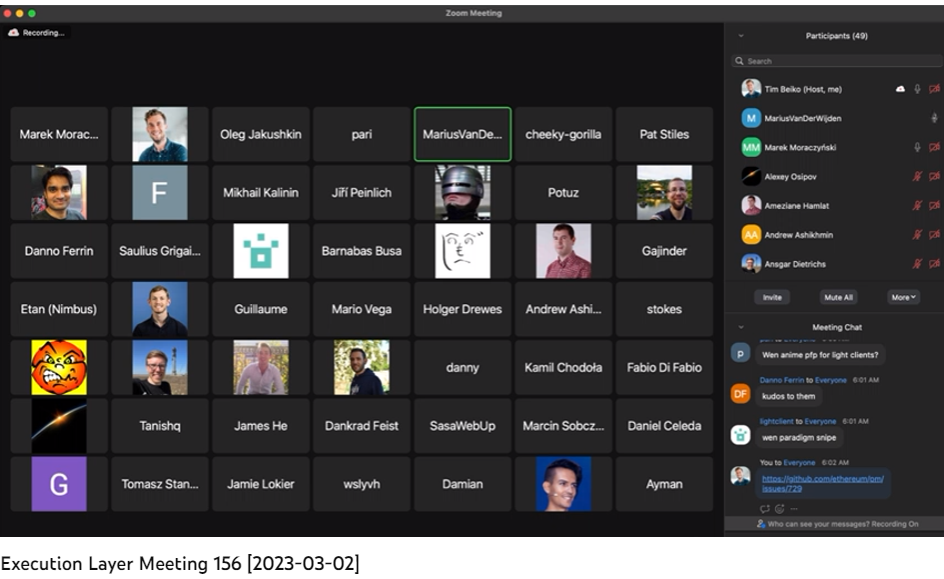Open the three-dot options under chat message
944x579 pixels.
794,508
